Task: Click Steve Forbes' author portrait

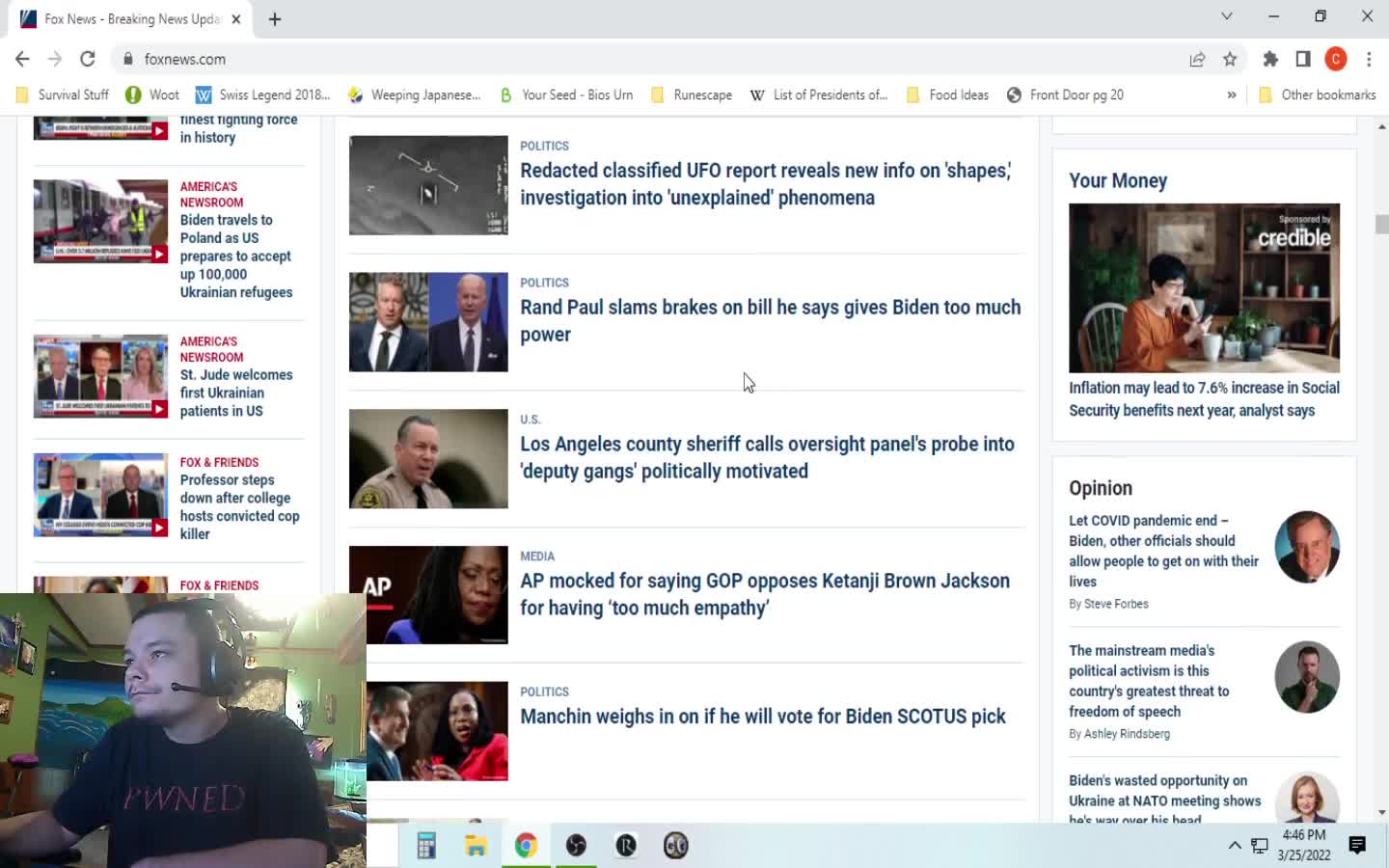Action: (x=1307, y=547)
